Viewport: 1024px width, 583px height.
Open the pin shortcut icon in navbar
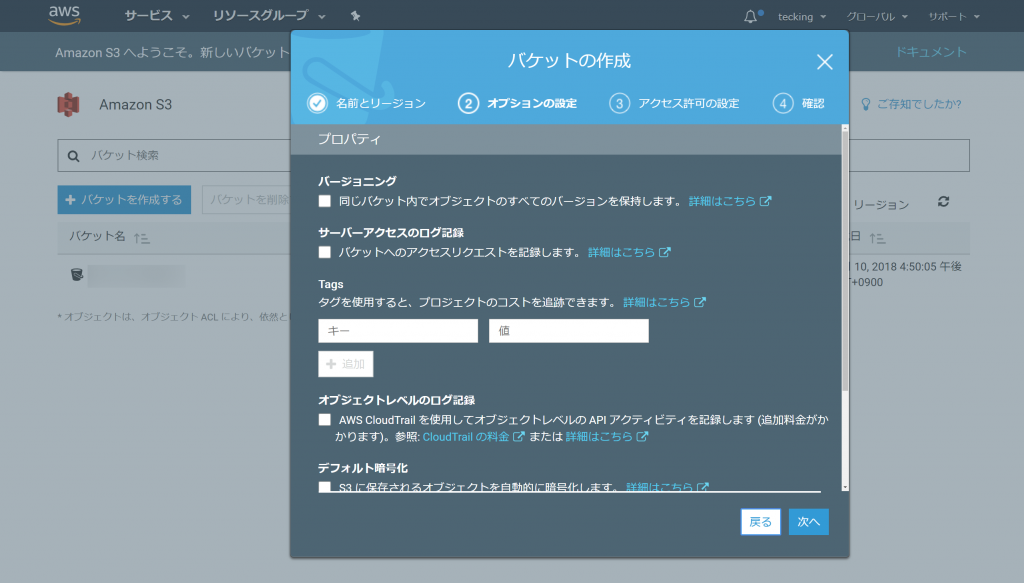pos(355,16)
